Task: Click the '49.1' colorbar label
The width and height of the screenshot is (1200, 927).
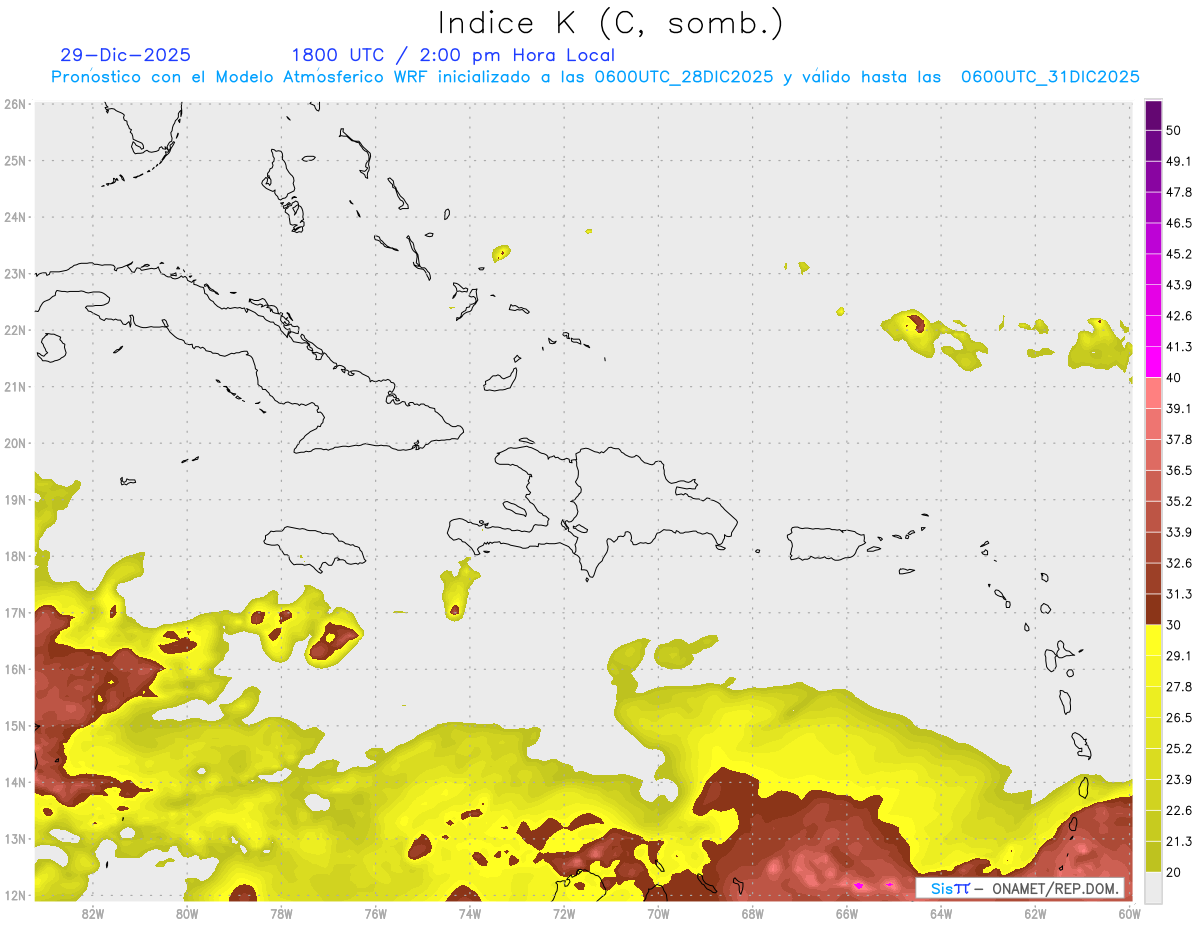Action: [x=1178, y=161]
